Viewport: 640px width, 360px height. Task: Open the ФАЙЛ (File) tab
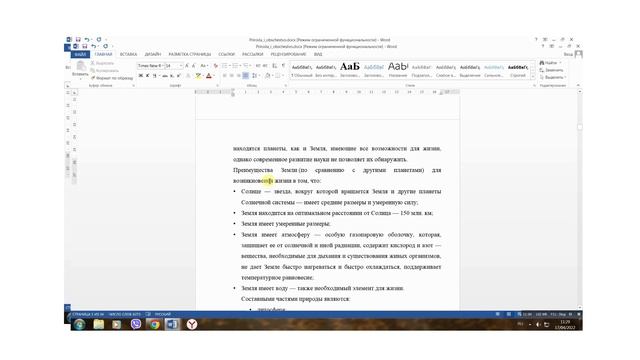[x=80, y=54]
